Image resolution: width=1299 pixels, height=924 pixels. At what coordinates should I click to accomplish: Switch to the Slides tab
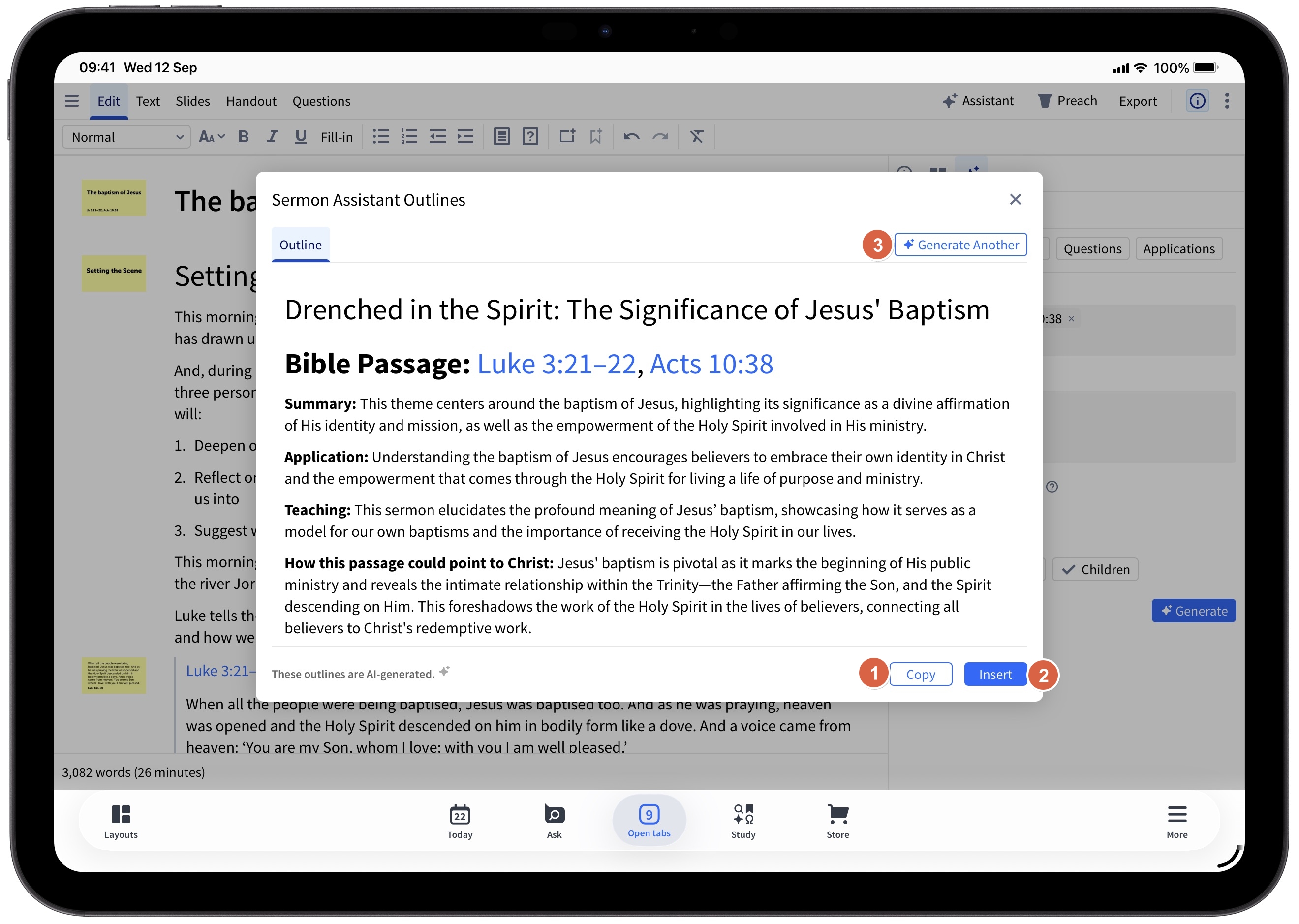click(x=192, y=101)
